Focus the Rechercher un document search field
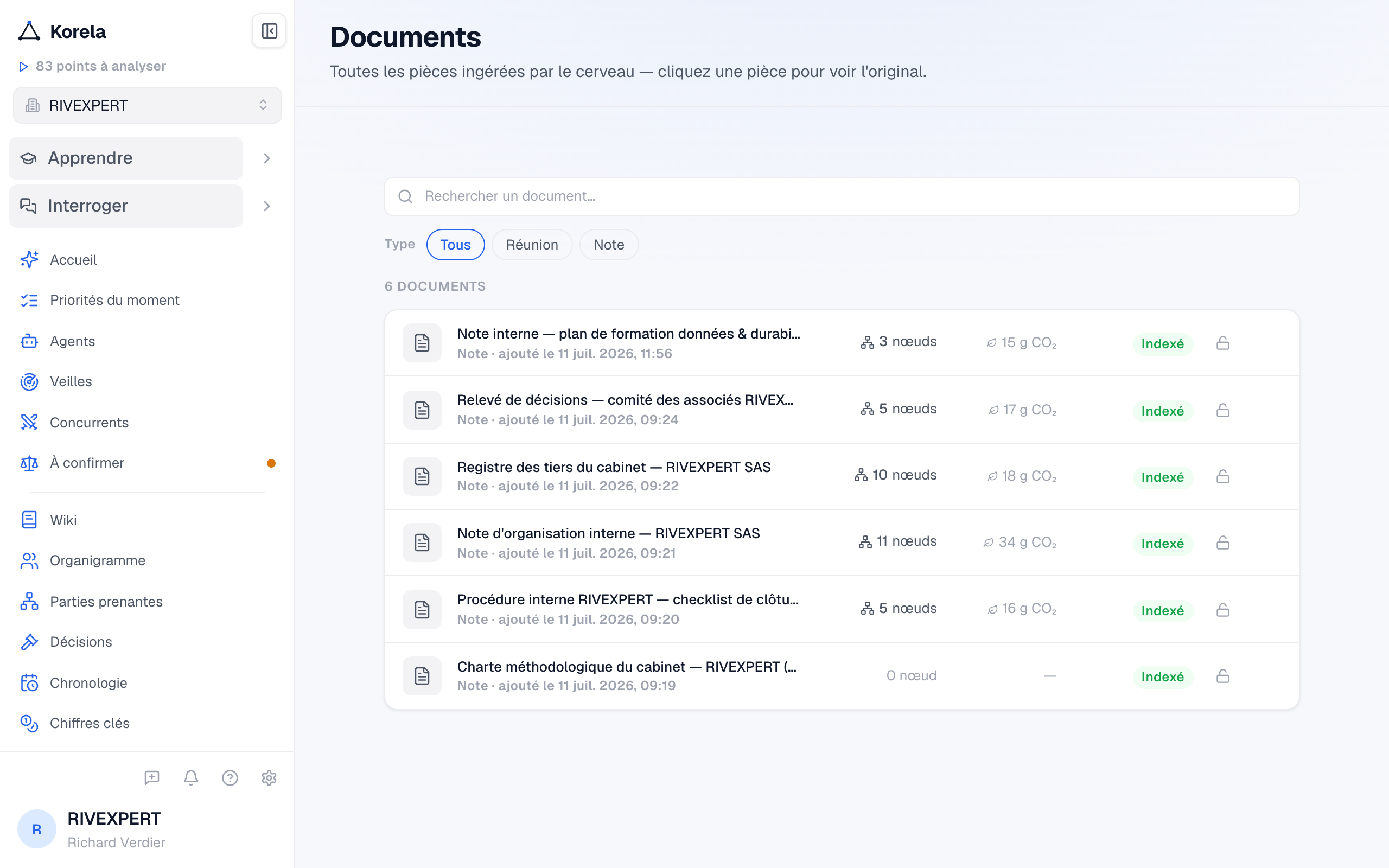 point(842,196)
